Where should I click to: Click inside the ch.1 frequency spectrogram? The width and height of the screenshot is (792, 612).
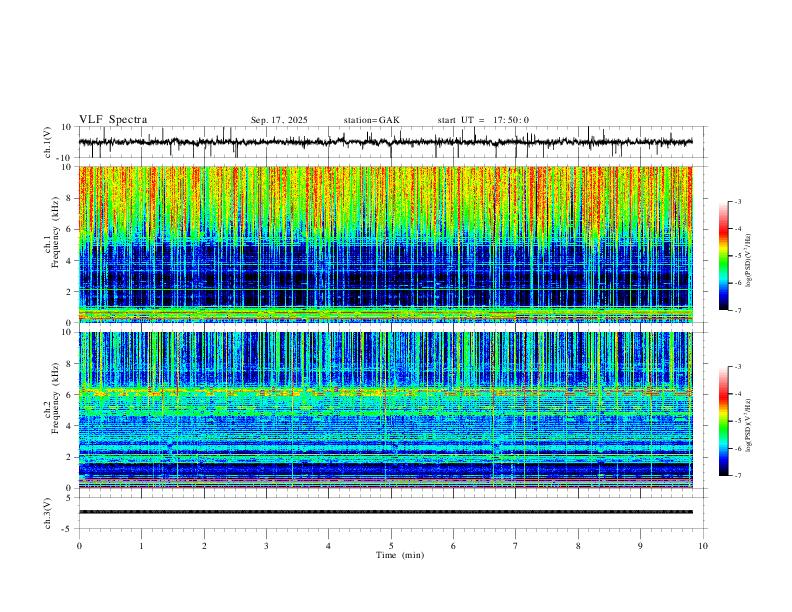(x=385, y=244)
